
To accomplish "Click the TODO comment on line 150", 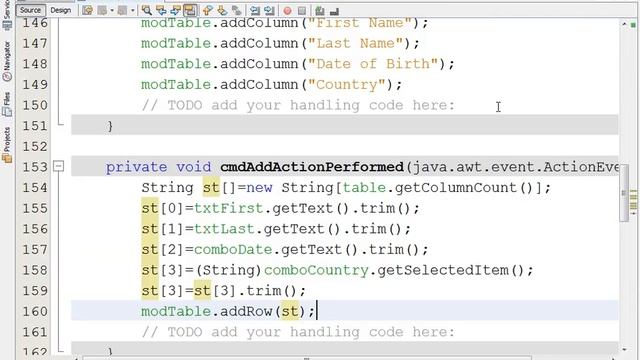I will pyautogui.click(x=298, y=105).
